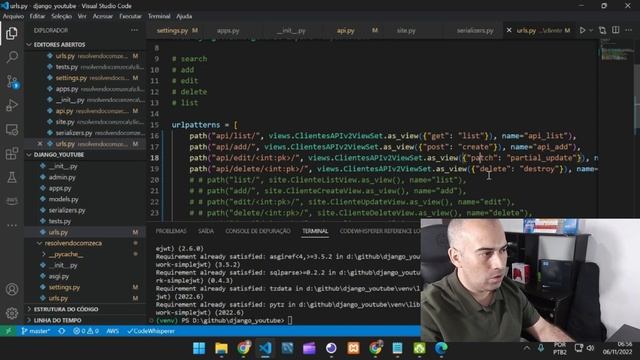Synchronize changes icon in status bar
The width and height of the screenshot is (640, 360).
point(62,331)
